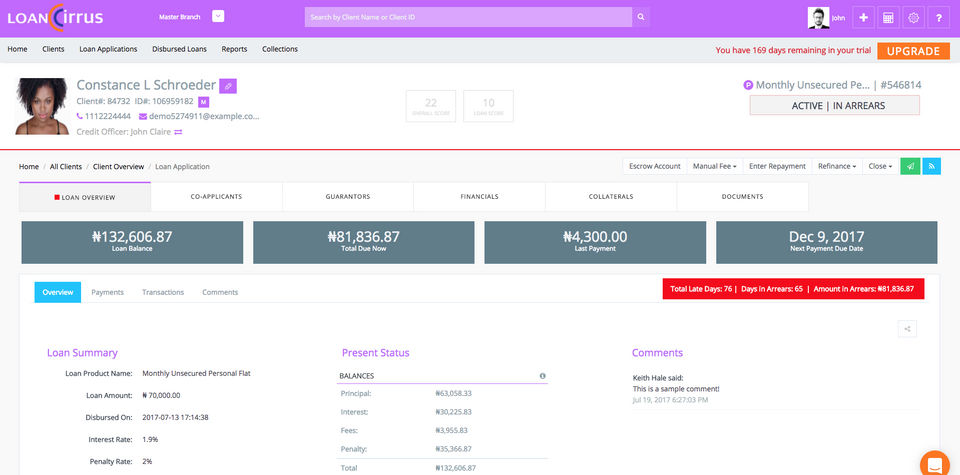Viewport: 960px width, 475px height.
Task: Switch to the Guarantors tab
Action: [x=348, y=196]
